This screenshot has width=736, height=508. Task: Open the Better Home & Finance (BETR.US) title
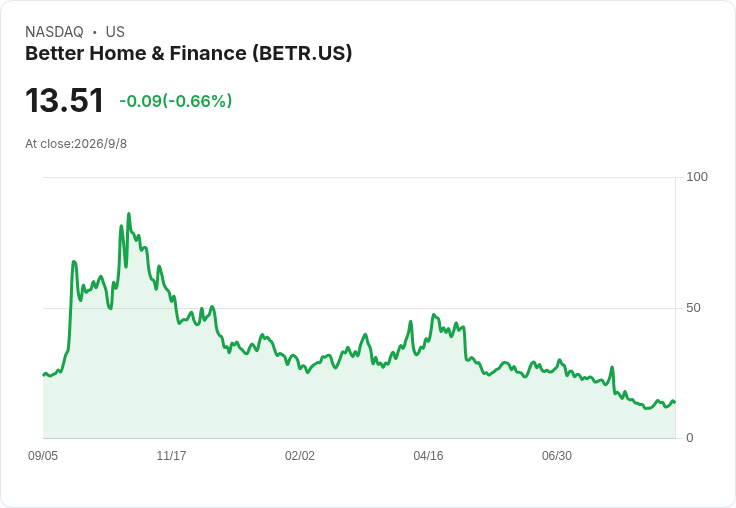[188, 54]
